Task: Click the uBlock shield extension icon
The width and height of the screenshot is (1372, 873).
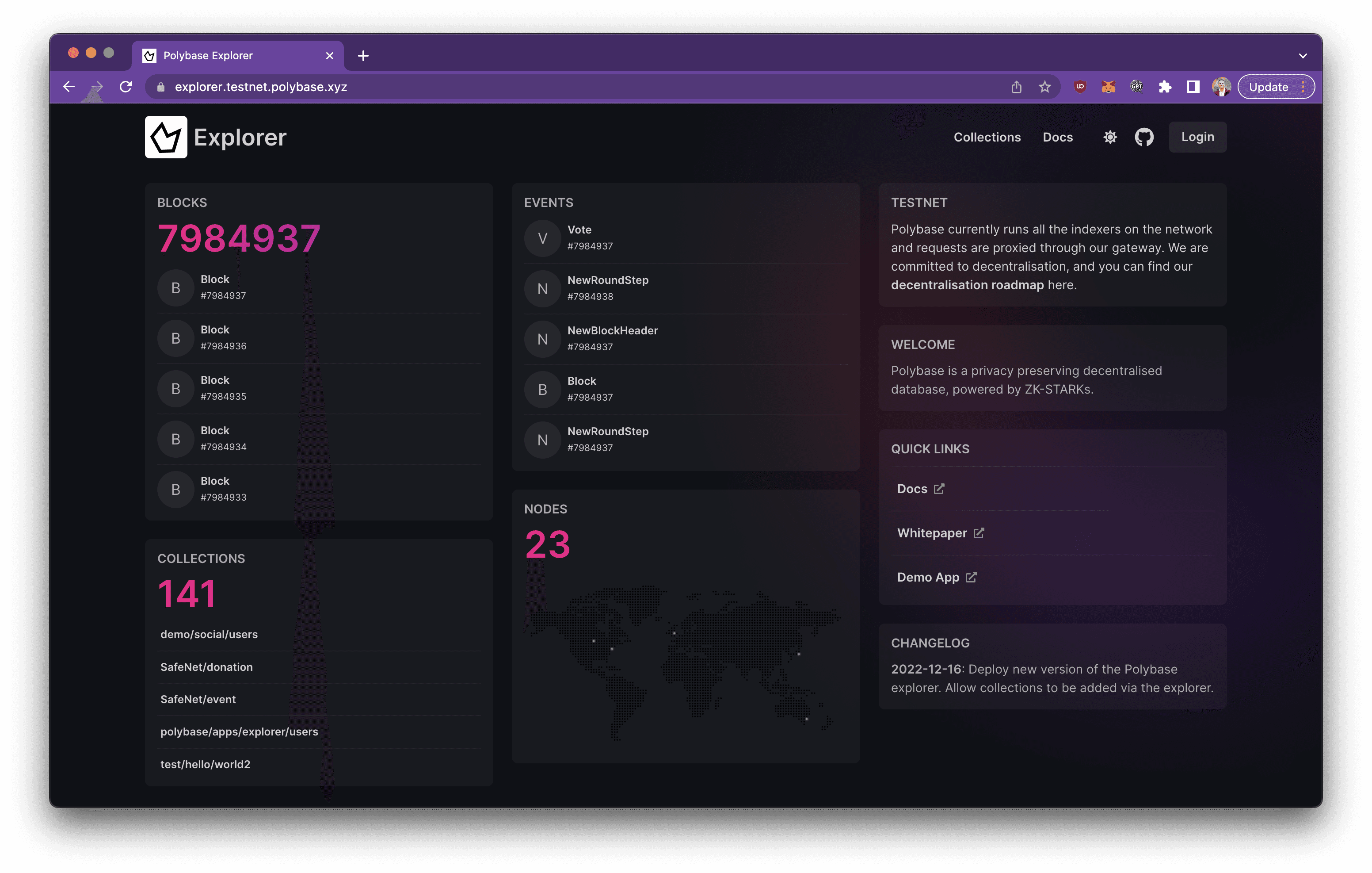Action: pyautogui.click(x=1080, y=87)
